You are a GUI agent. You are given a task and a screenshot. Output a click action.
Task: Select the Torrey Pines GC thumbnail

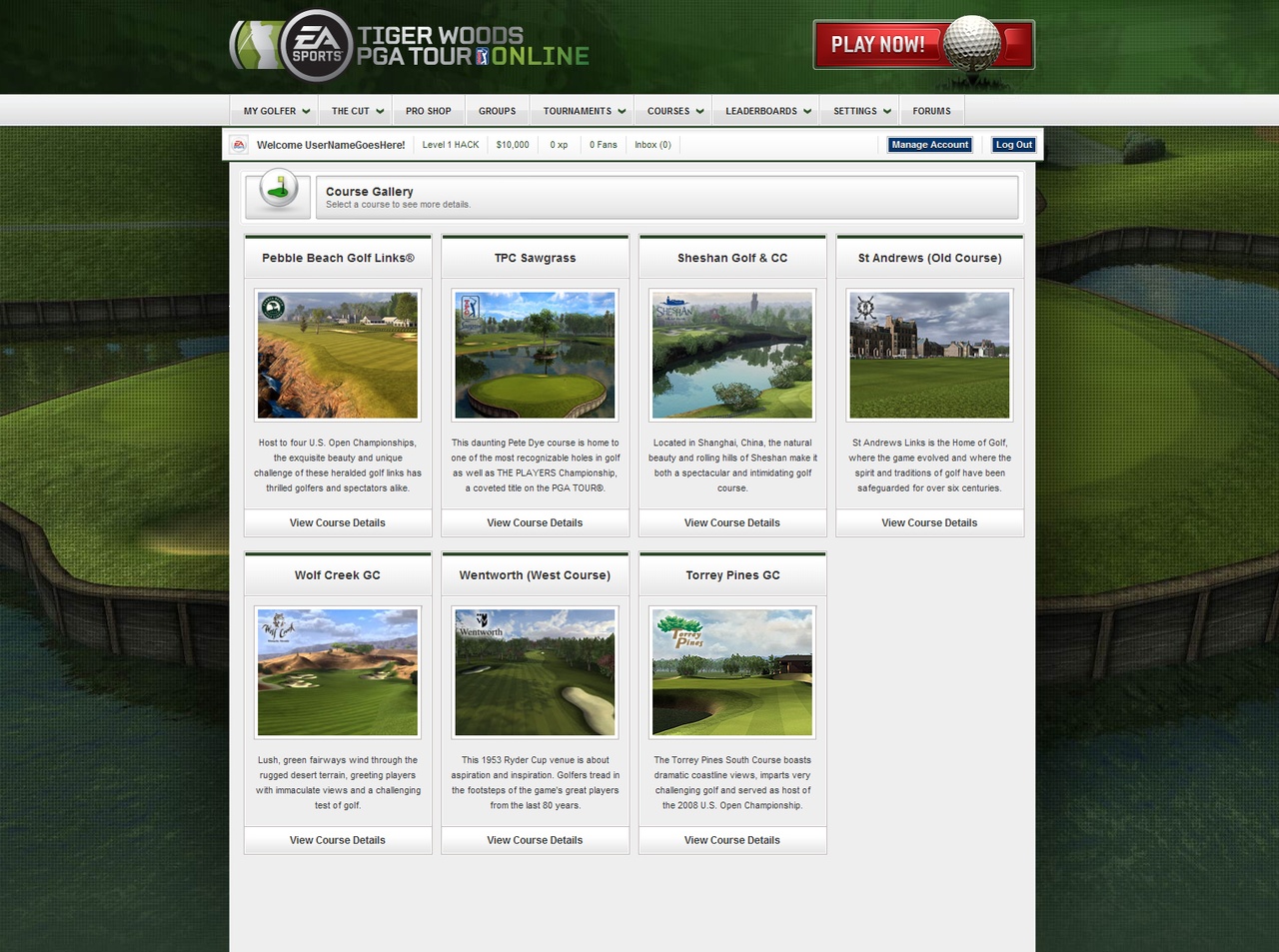coord(732,672)
